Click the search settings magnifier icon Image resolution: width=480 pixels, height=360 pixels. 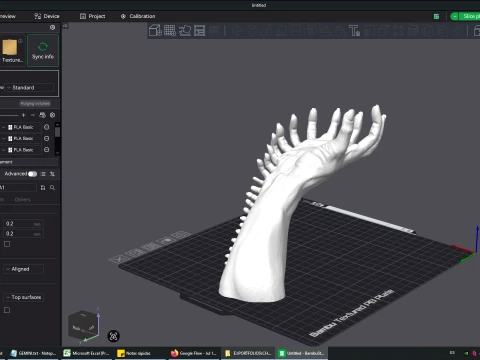point(52,188)
